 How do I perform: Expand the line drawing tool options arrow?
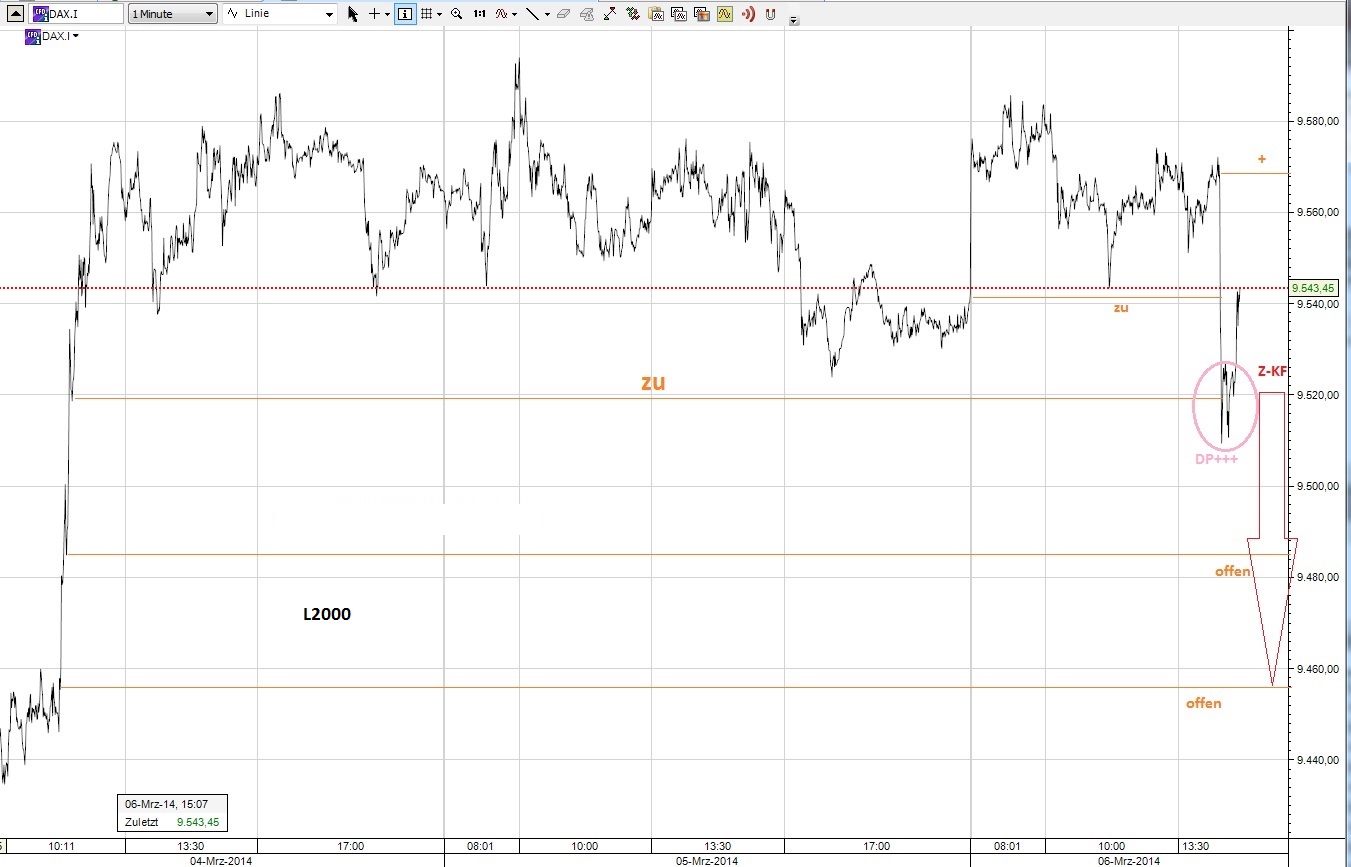[x=547, y=14]
